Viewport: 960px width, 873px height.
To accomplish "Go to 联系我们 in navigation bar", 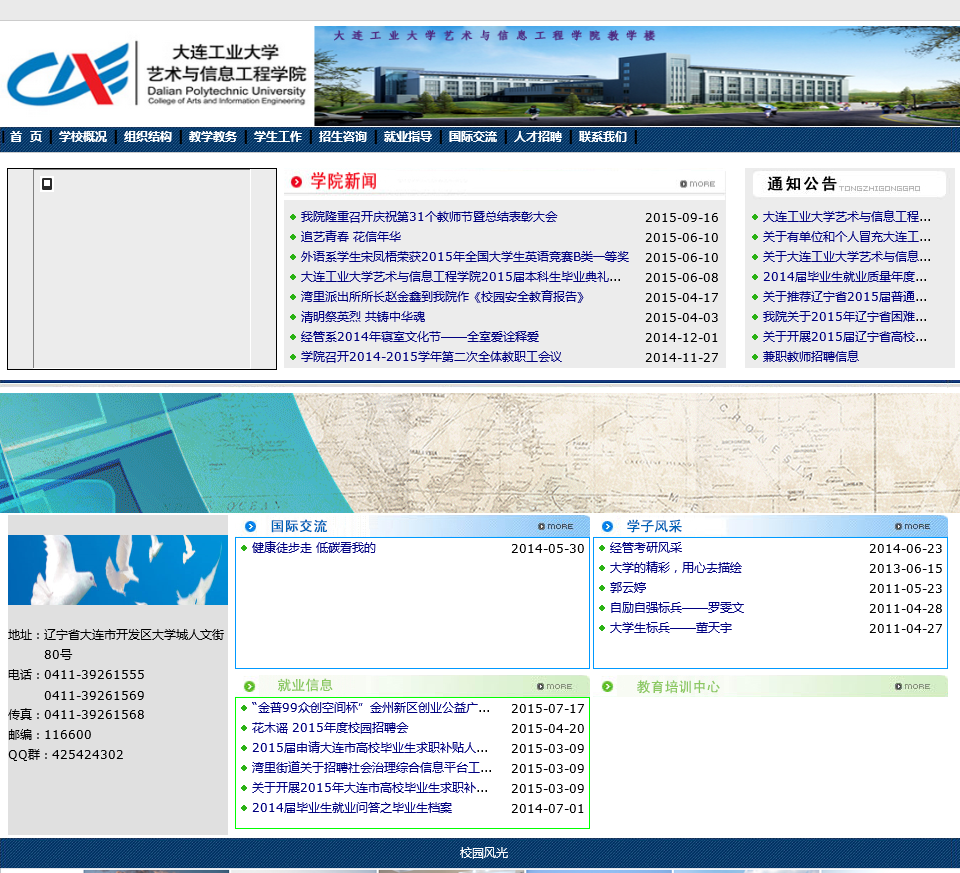I will 602,137.
